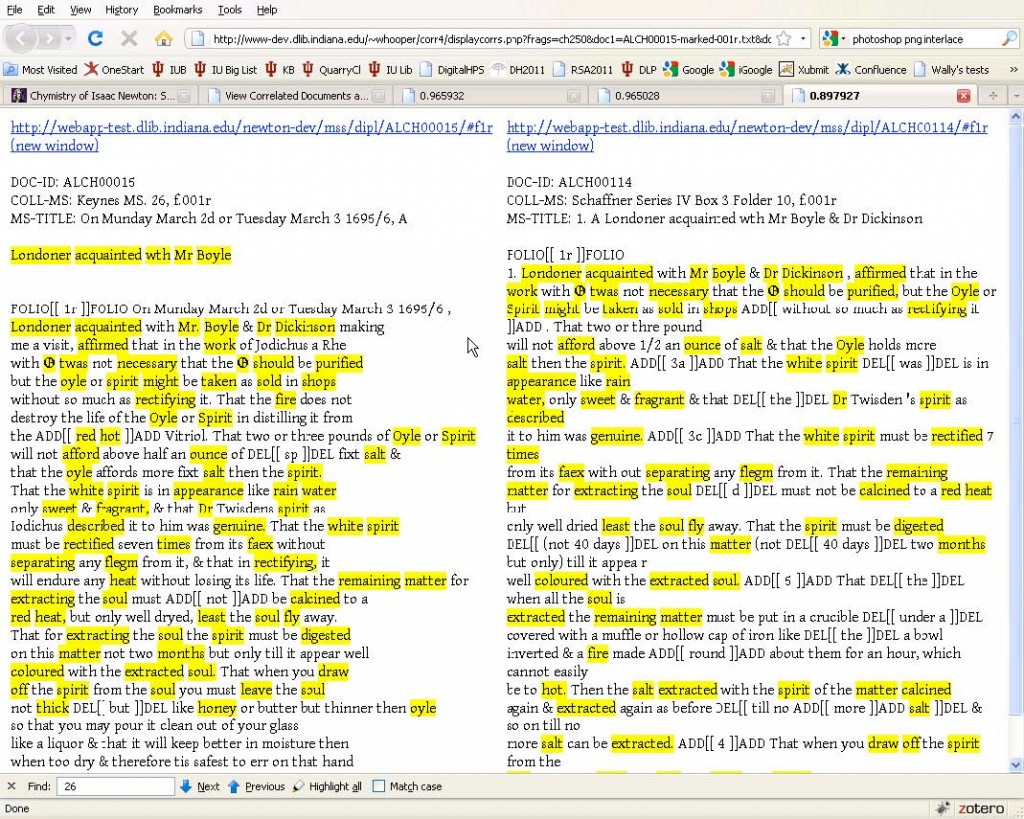The width and height of the screenshot is (1024, 819).
Task: Open the Google search engine icon menu
Action: tap(833, 39)
